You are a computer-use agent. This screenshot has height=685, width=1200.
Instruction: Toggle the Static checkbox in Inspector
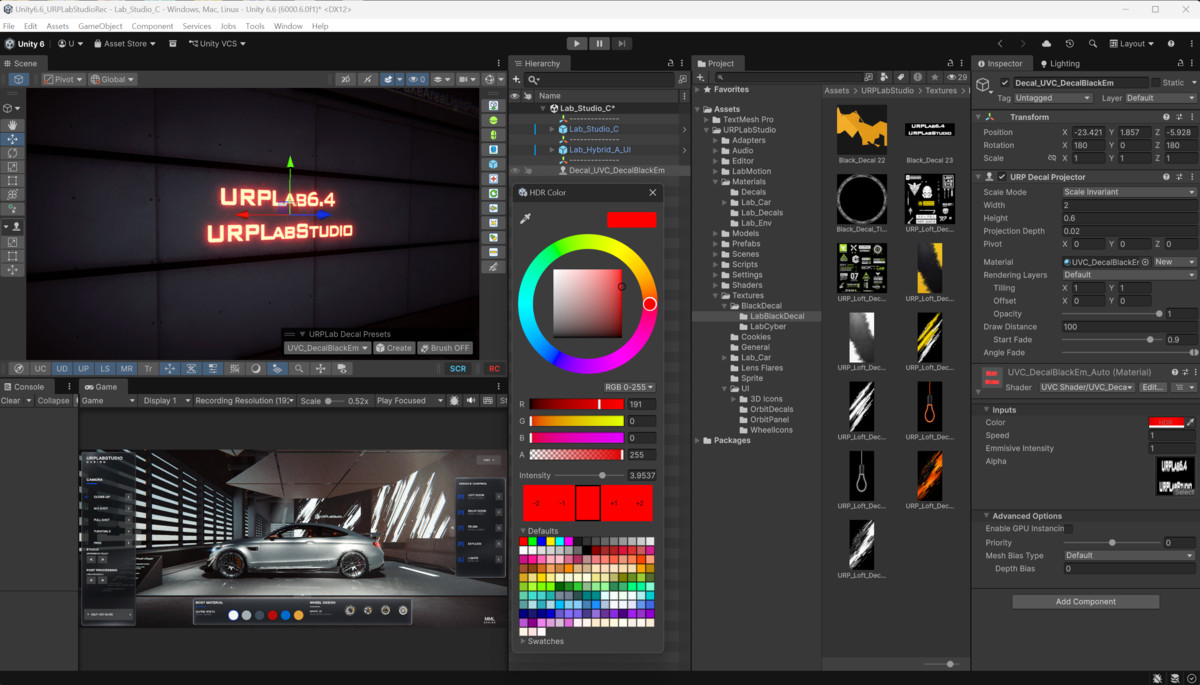(1155, 83)
